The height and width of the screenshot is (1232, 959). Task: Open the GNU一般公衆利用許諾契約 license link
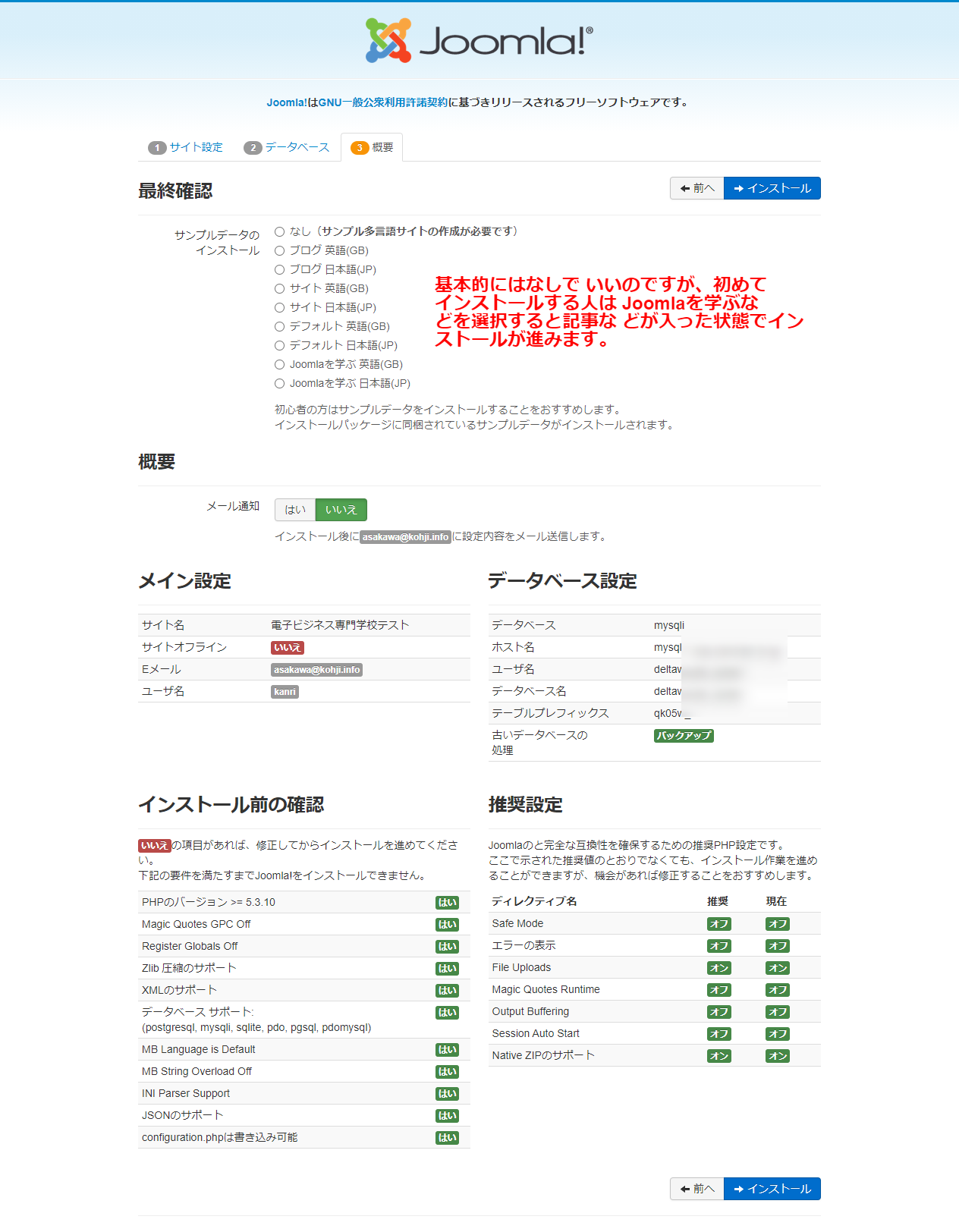click(383, 102)
